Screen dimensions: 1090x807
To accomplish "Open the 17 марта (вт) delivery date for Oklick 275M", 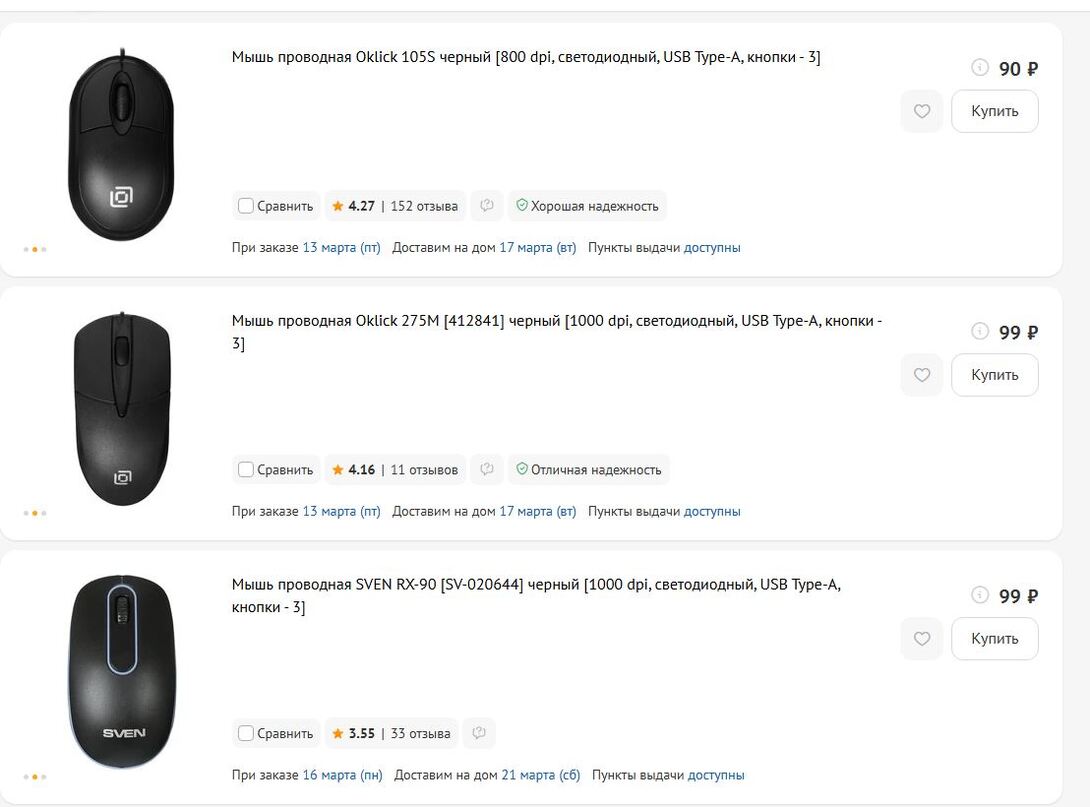I will [x=538, y=512].
